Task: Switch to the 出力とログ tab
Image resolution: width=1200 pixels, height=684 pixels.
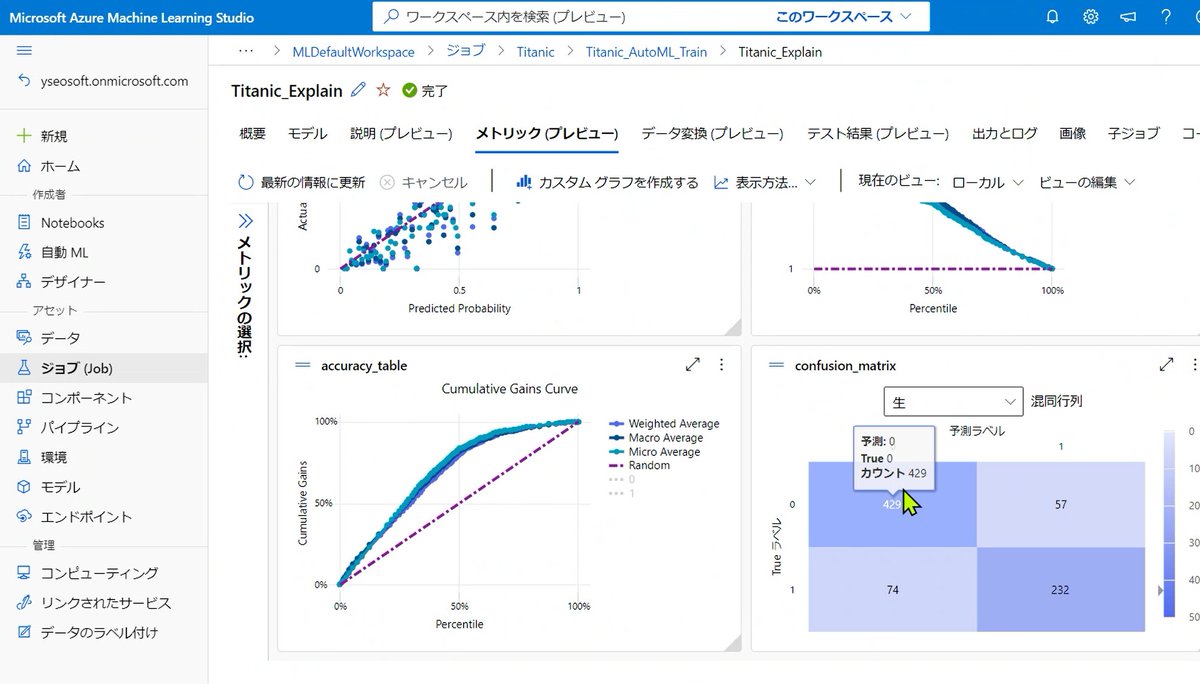Action: 1005,134
